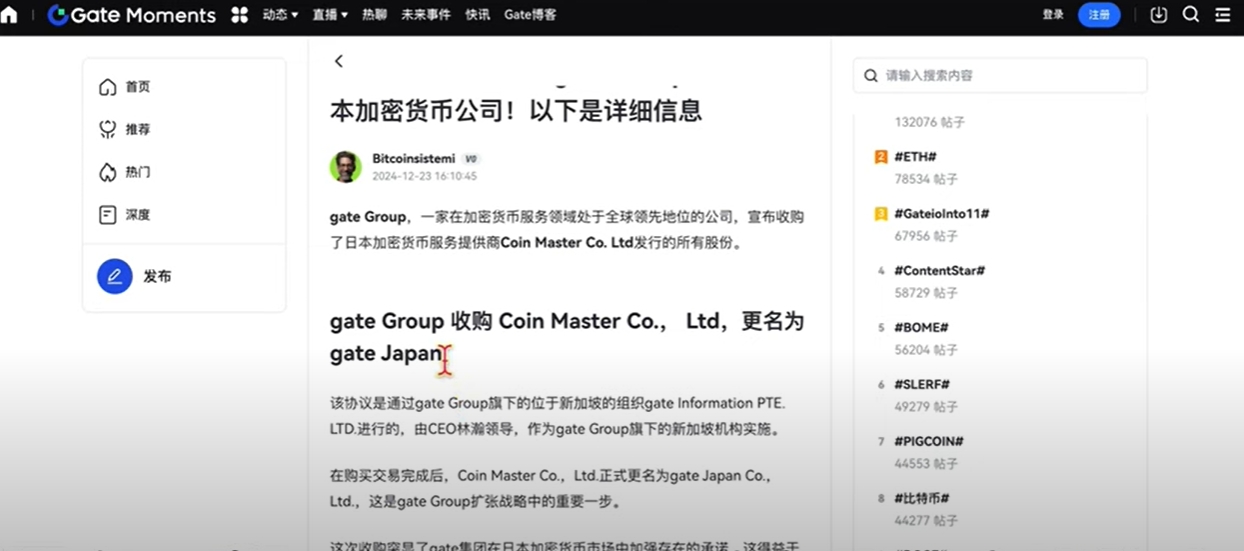Click the 132076 帖子 count
This screenshot has width=1244, height=551.
click(x=929, y=122)
